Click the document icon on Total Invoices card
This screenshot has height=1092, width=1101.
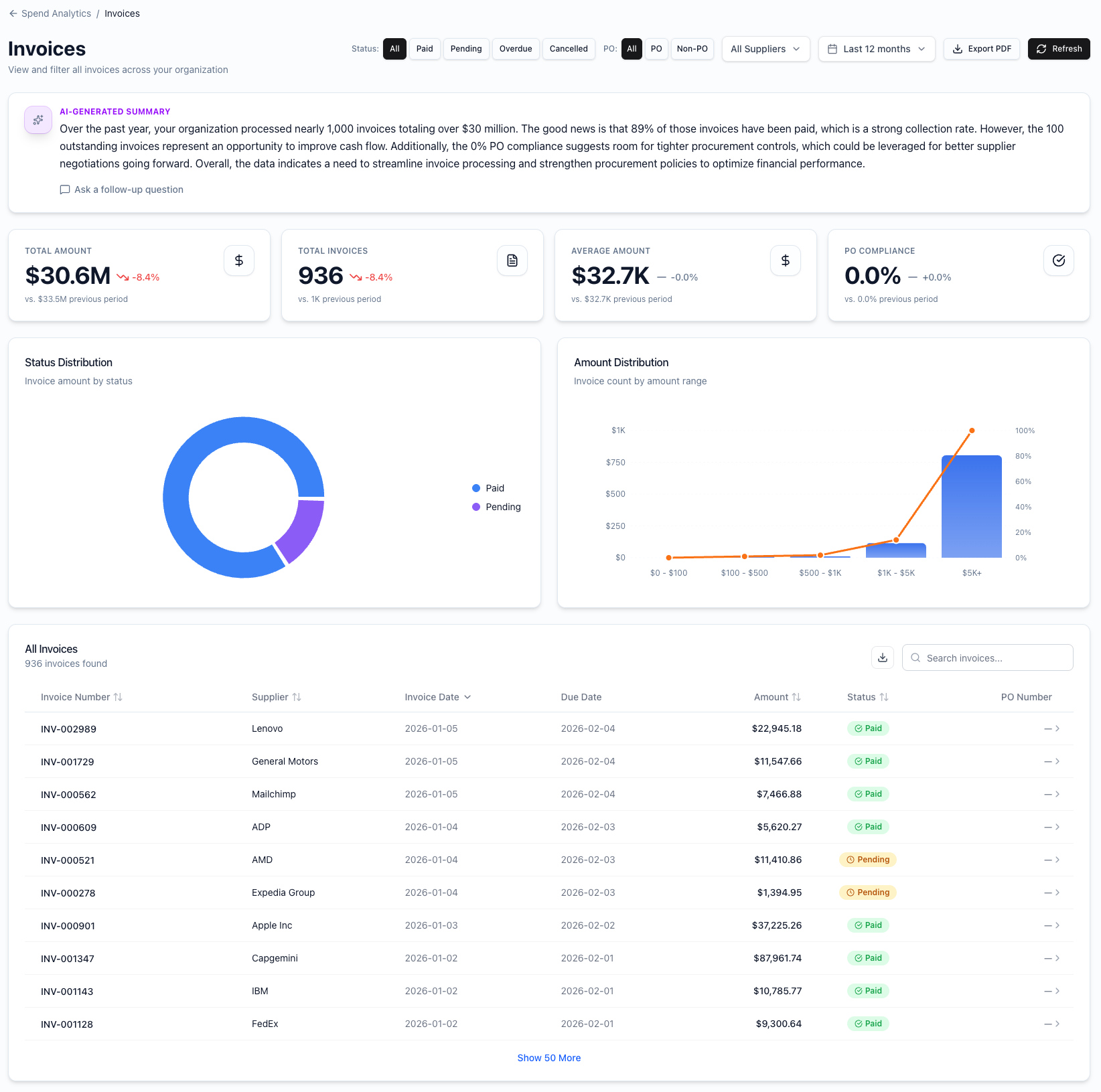tap(512, 260)
